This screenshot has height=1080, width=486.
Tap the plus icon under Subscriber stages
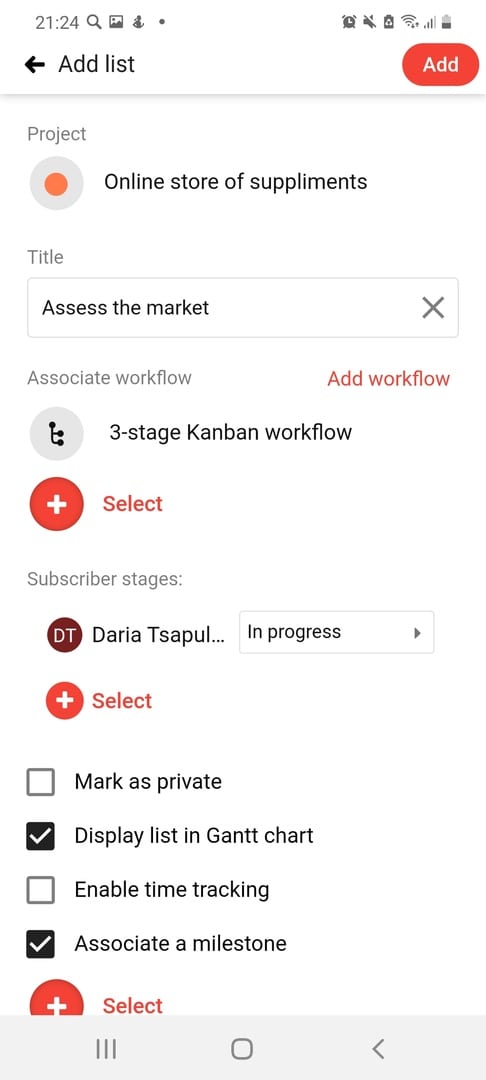click(65, 700)
